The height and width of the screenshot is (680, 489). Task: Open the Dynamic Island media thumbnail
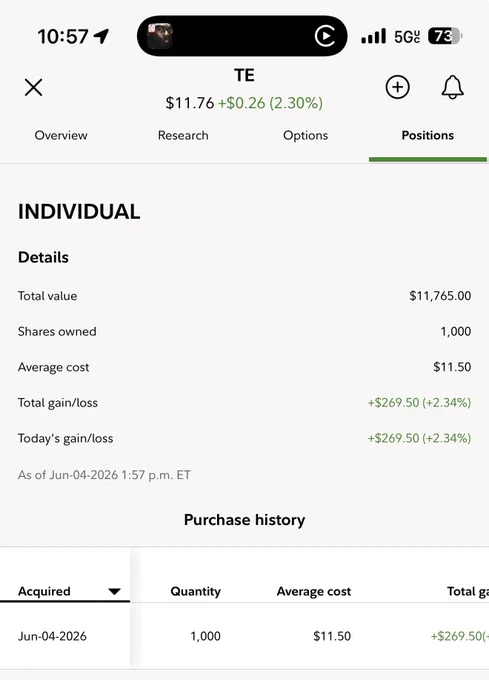[x=160, y=36]
